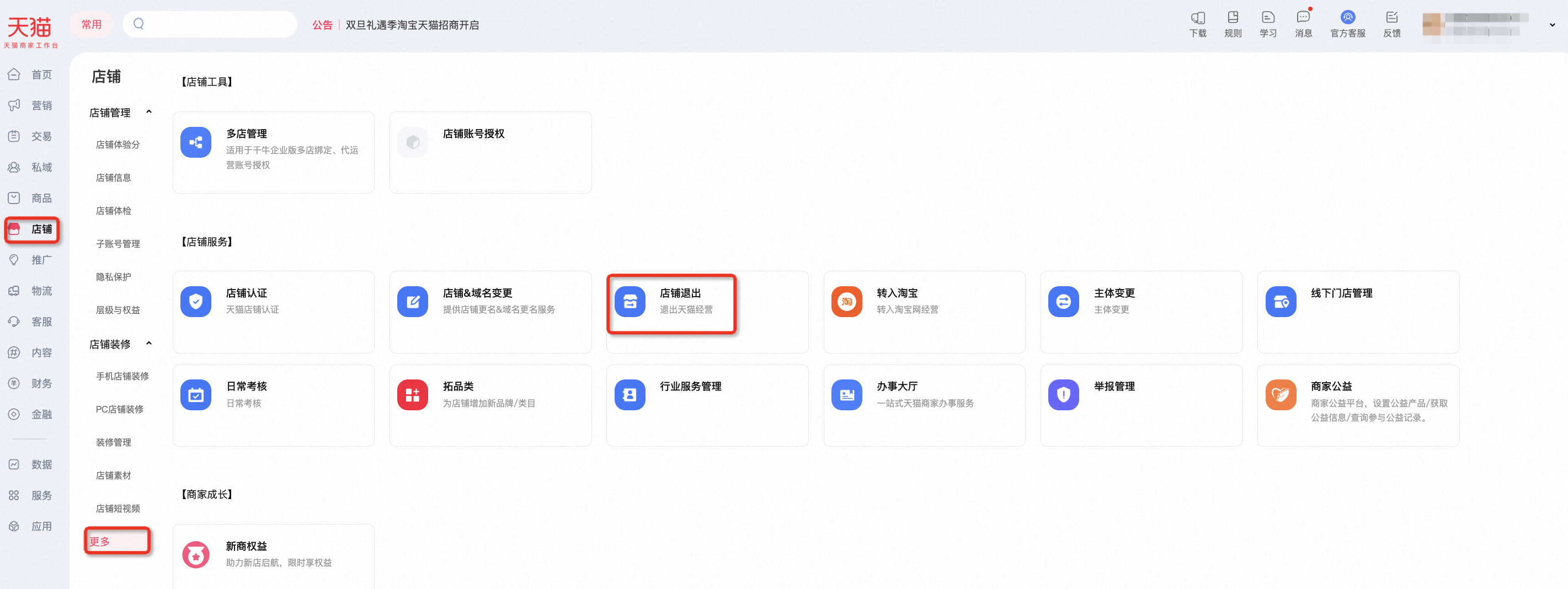Open 店铺信息 submenu item
The height and width of the screenshot is (589, 1568).
(x=113, y=178)
